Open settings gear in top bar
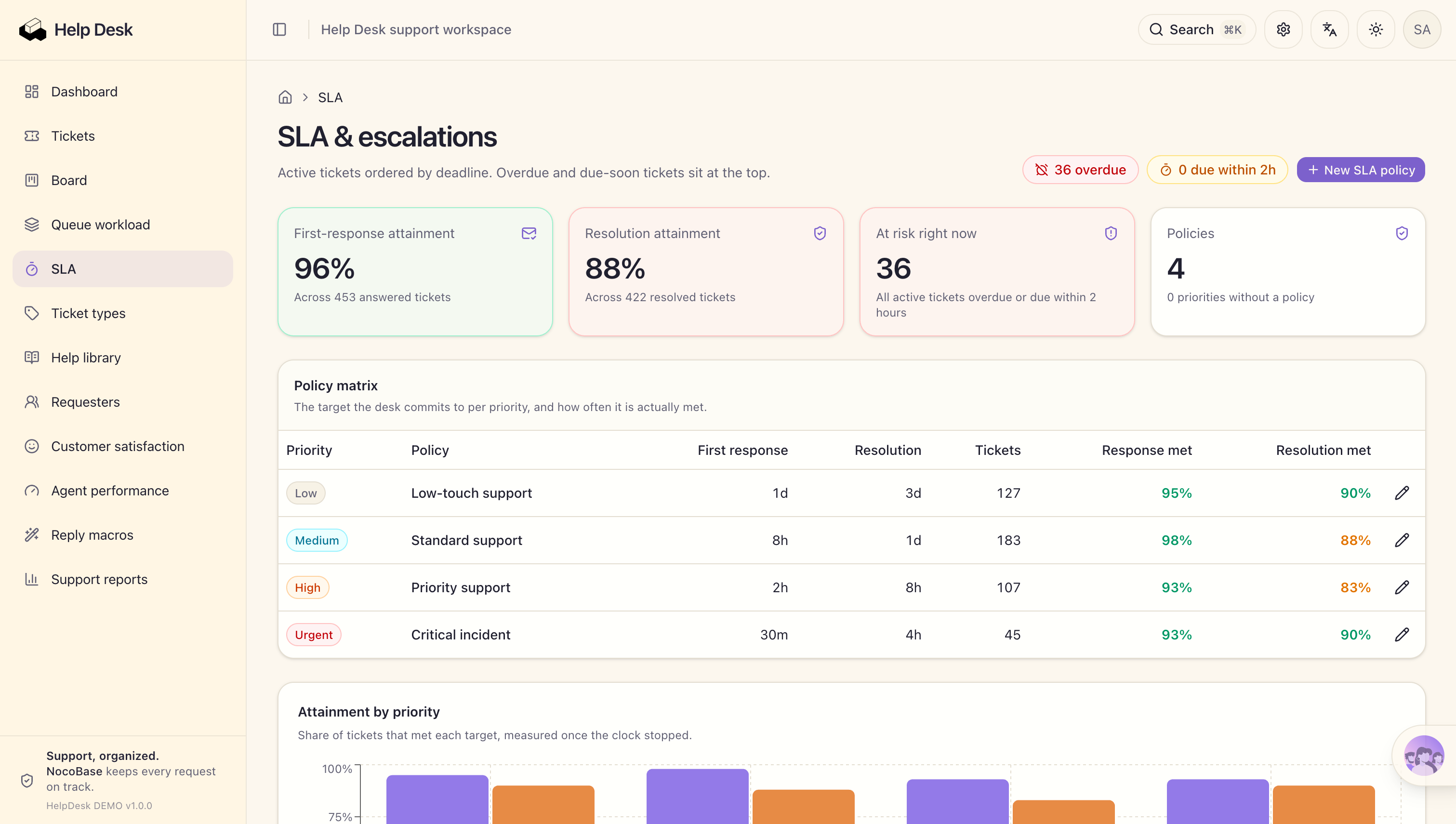1456x824 pixels. tap(1283, 29)
